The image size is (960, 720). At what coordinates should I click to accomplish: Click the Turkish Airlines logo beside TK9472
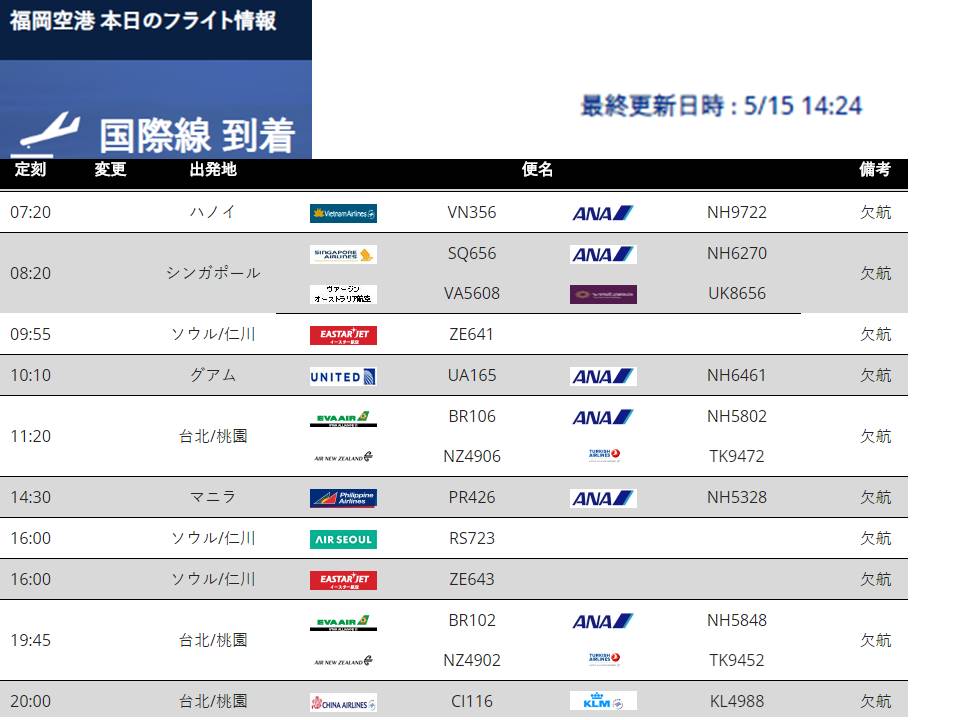coord(603,454)
